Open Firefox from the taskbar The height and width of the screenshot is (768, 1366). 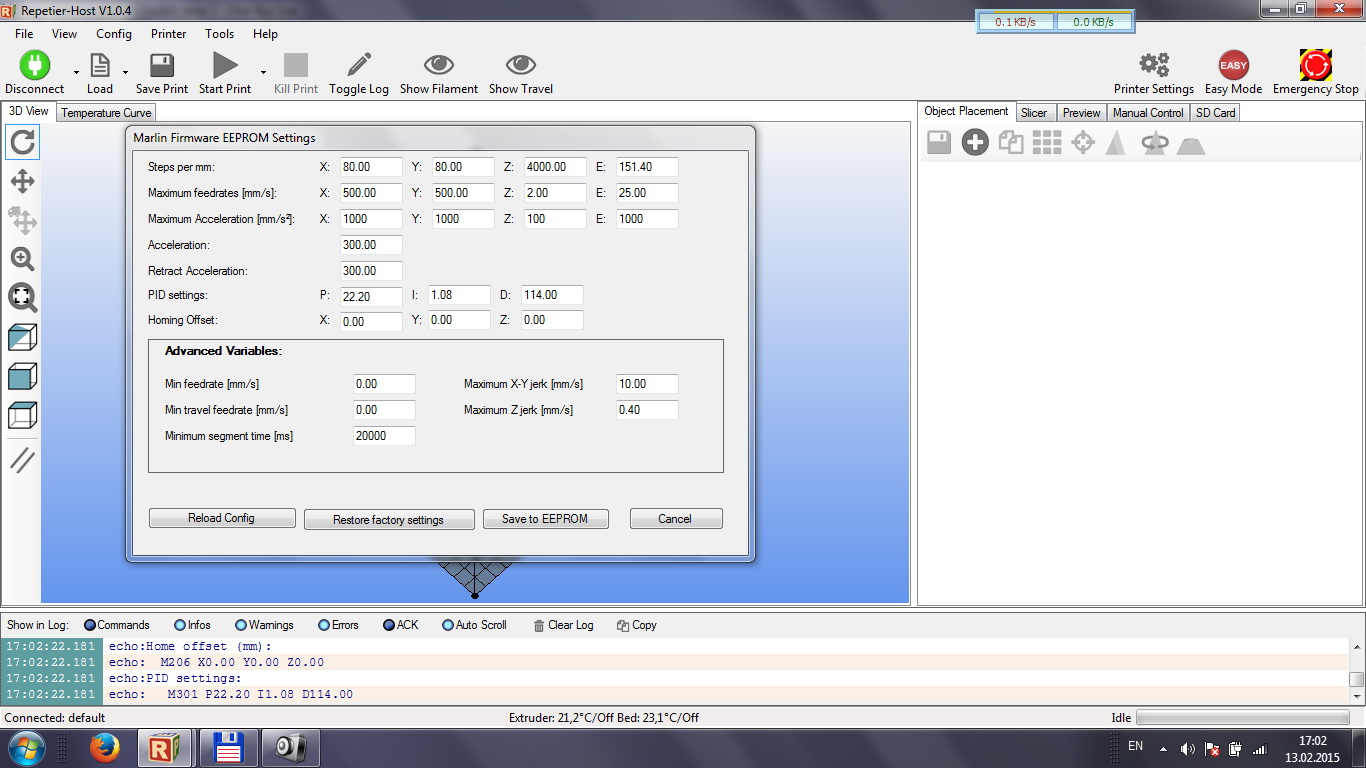click(x=104, y=748)
